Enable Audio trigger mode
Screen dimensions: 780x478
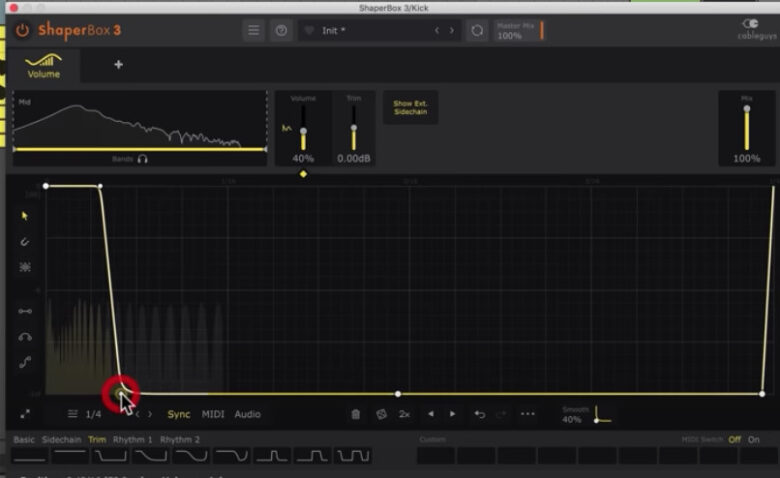[247, 414]
